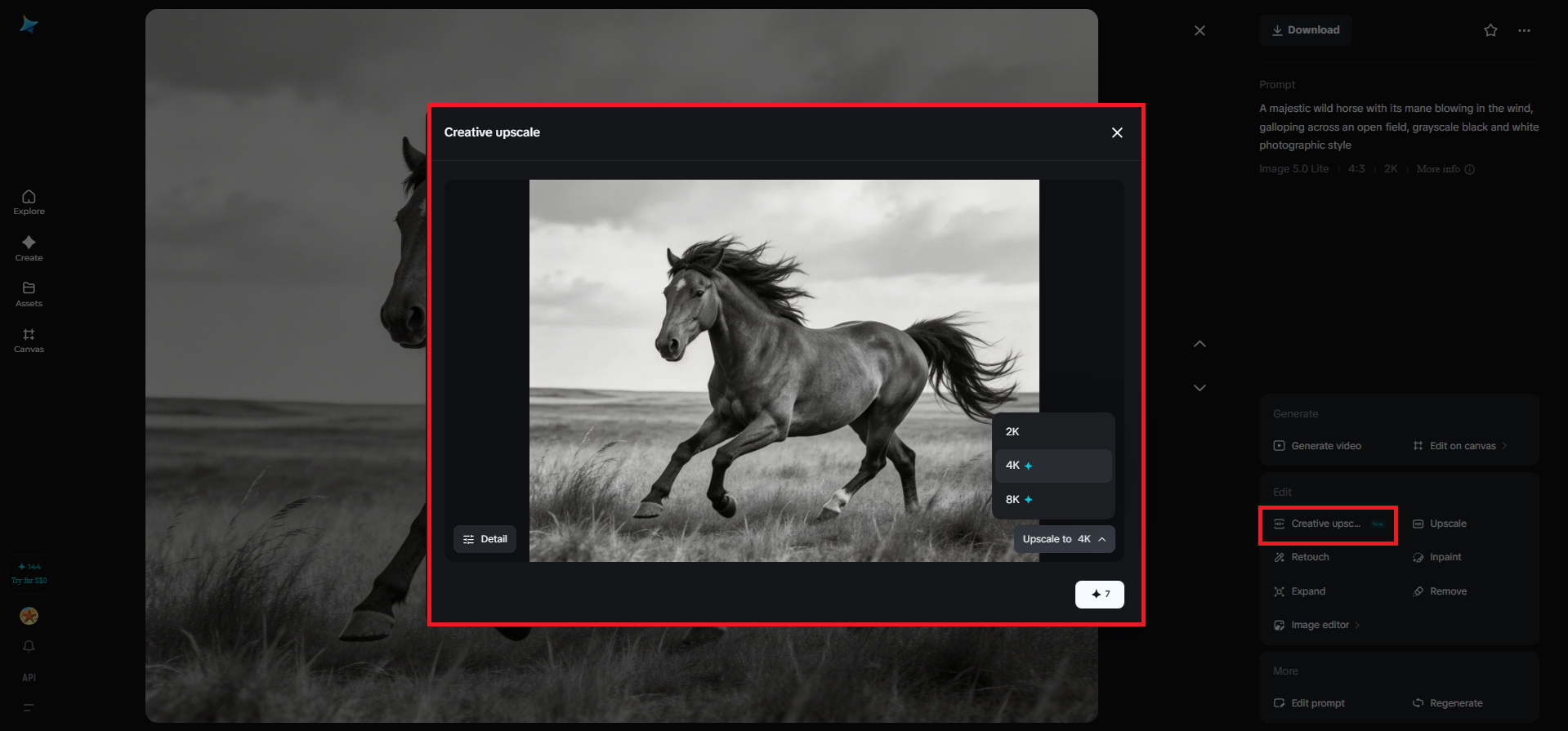Favorite the image with the star icon
The height and width of the screenshot is (731, 1568).
(1490, 30)
